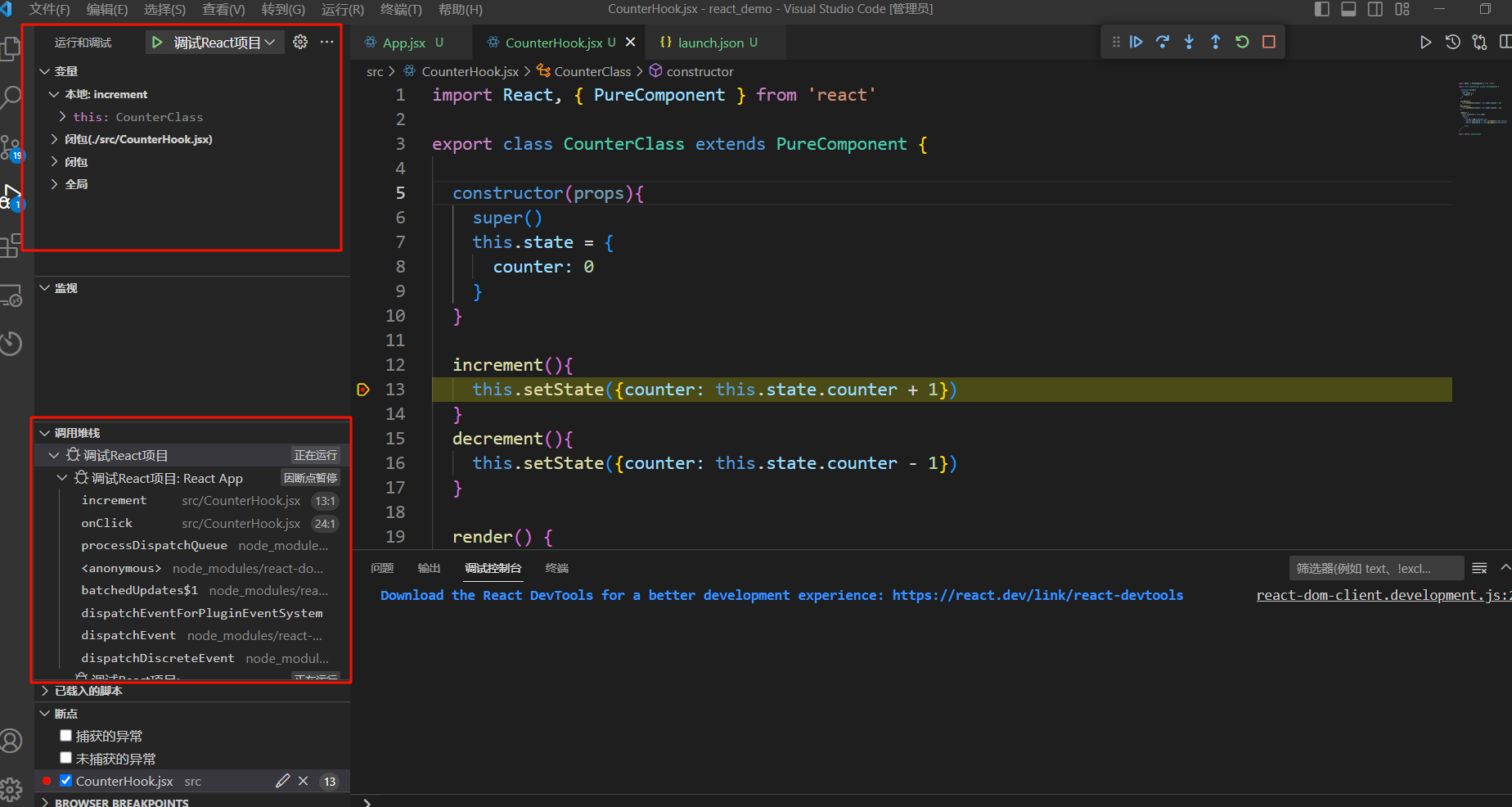Expand BROWSER BREAKPOINTS section
Screen dimensions: 1512x807
tap(45, 802)
